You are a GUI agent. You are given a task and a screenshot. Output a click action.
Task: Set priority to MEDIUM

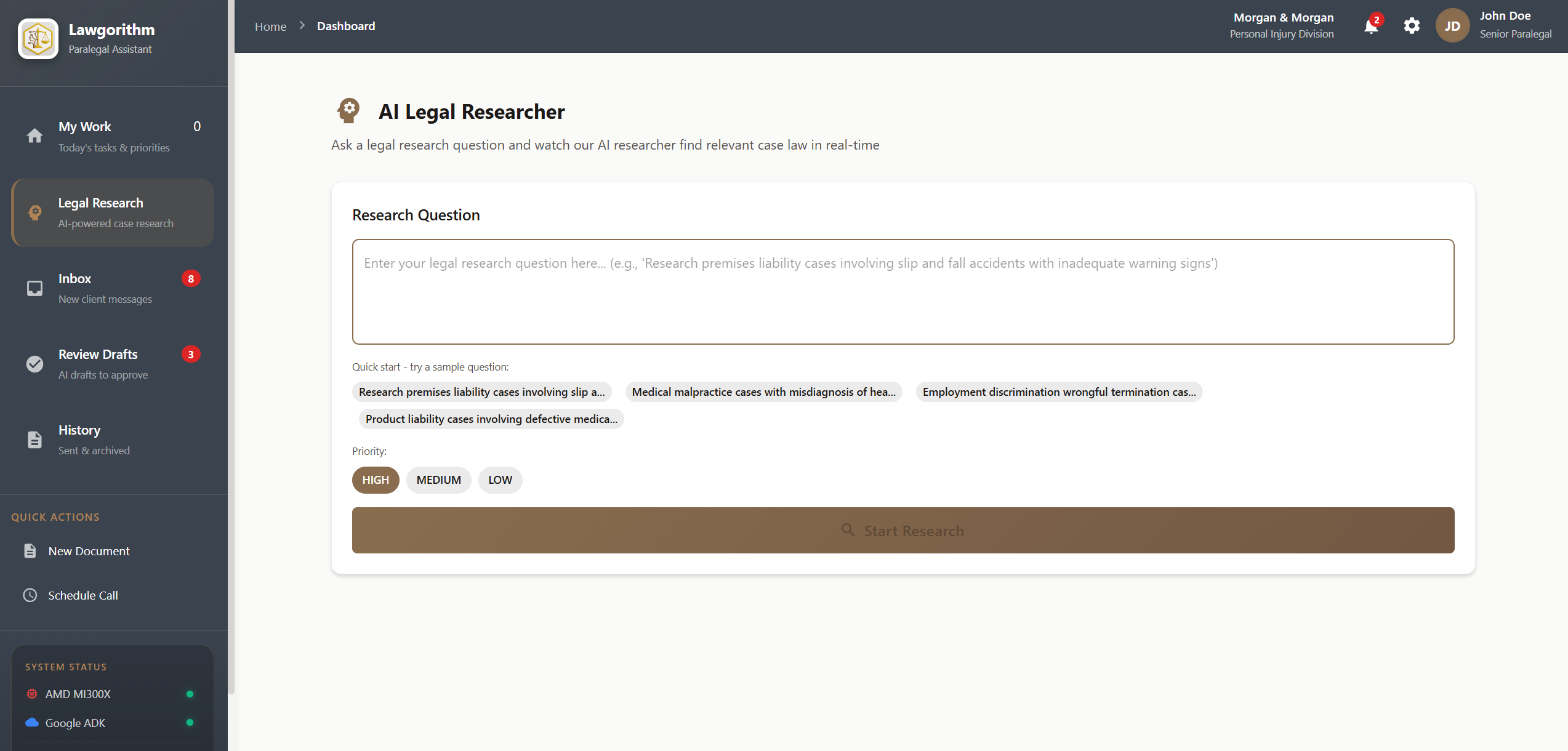(438, 480)
